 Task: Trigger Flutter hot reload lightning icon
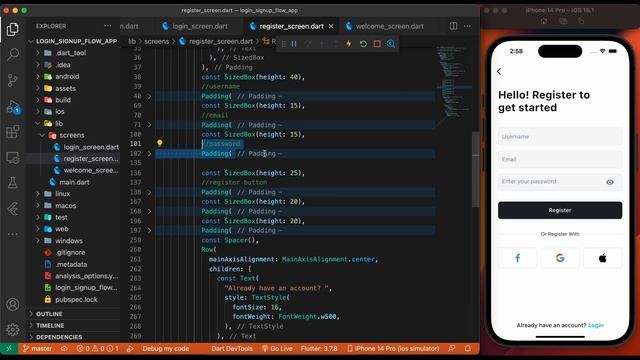(349, 44)
